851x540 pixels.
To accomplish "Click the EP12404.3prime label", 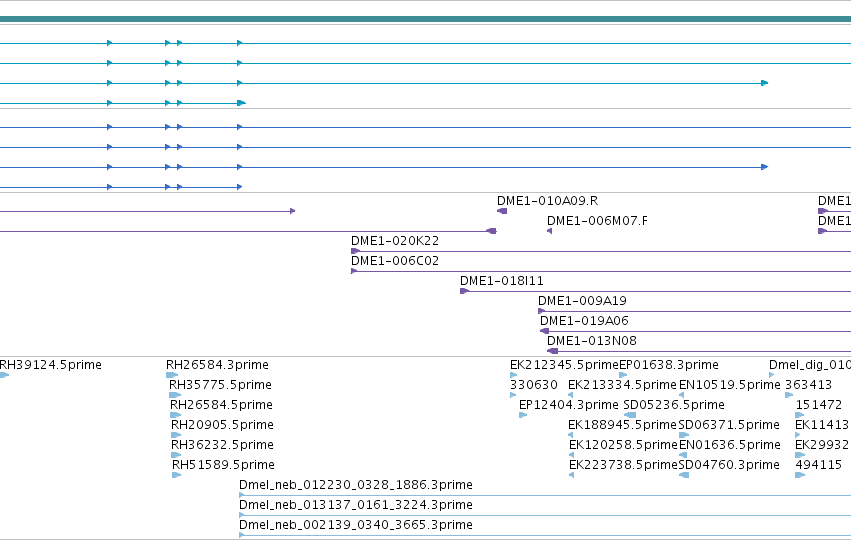I will point(569,405).
